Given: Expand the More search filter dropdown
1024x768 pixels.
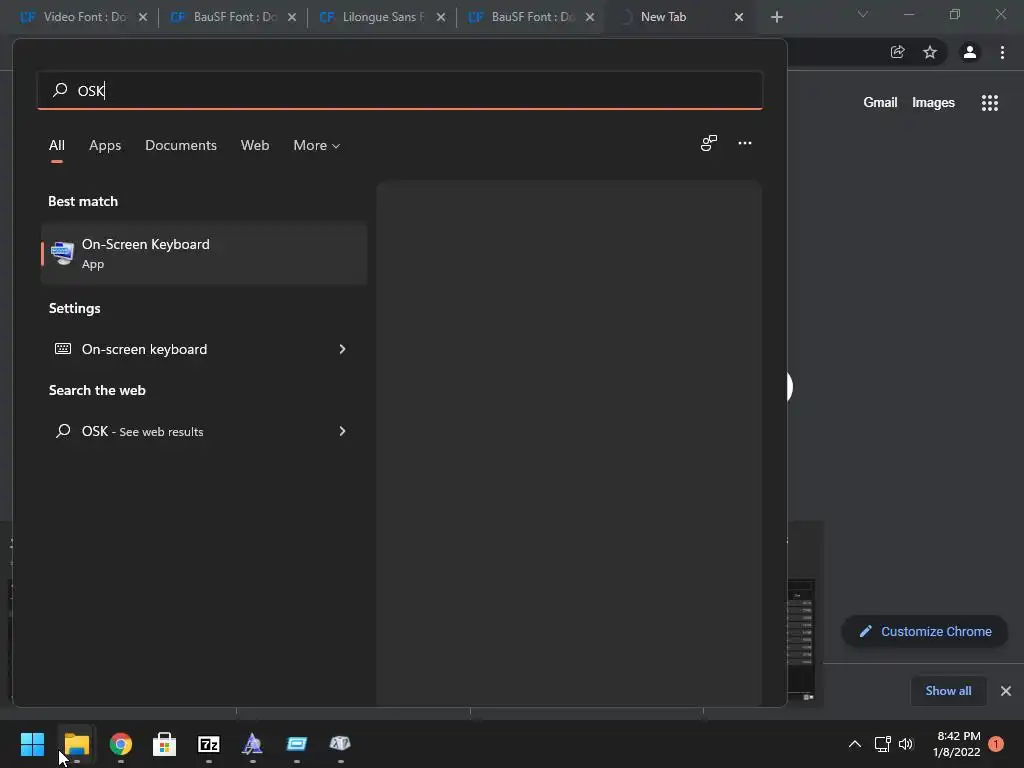Looking at the screenshot, I should 317,145.
